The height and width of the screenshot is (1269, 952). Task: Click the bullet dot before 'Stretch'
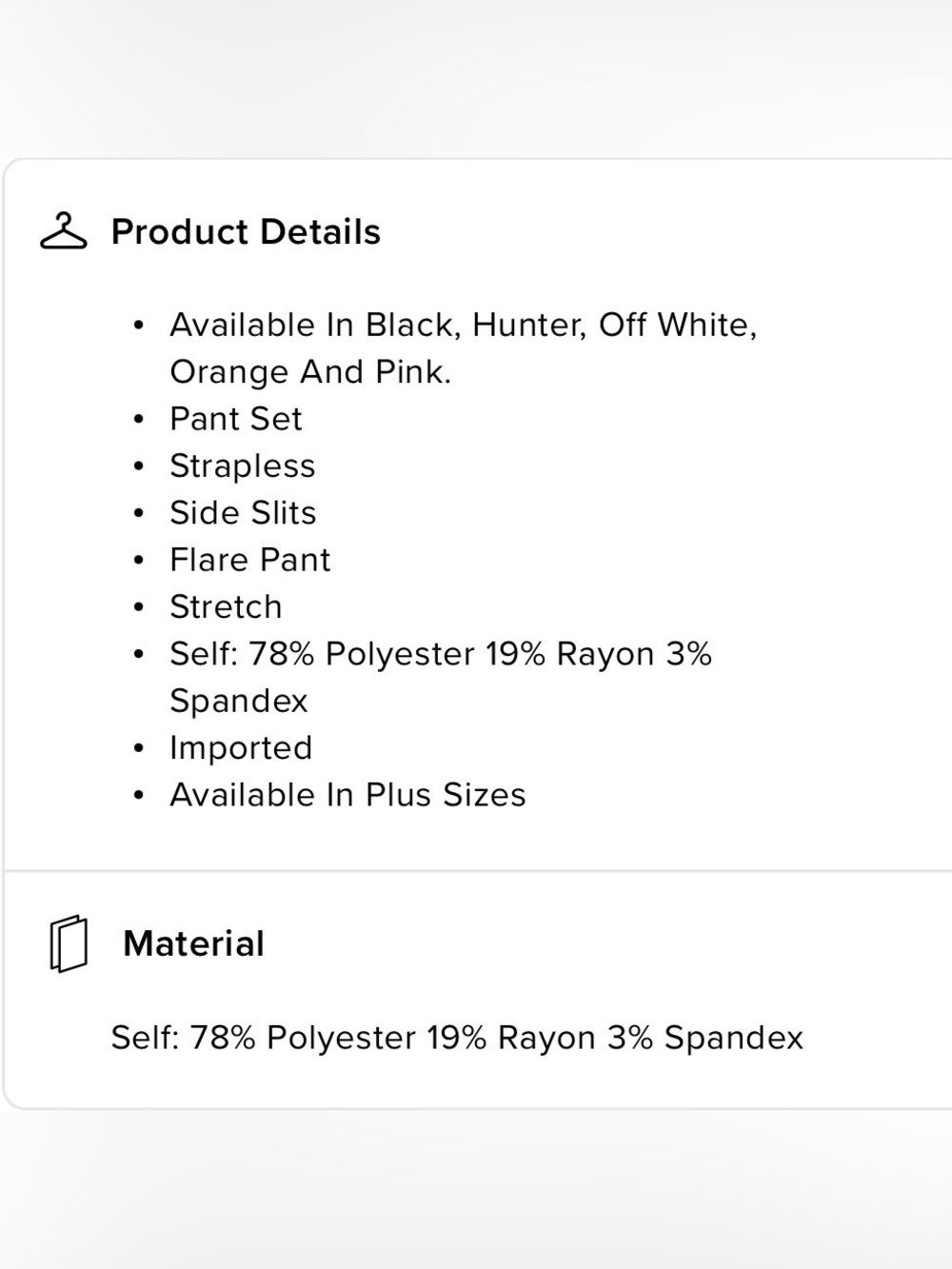[139, 607]
